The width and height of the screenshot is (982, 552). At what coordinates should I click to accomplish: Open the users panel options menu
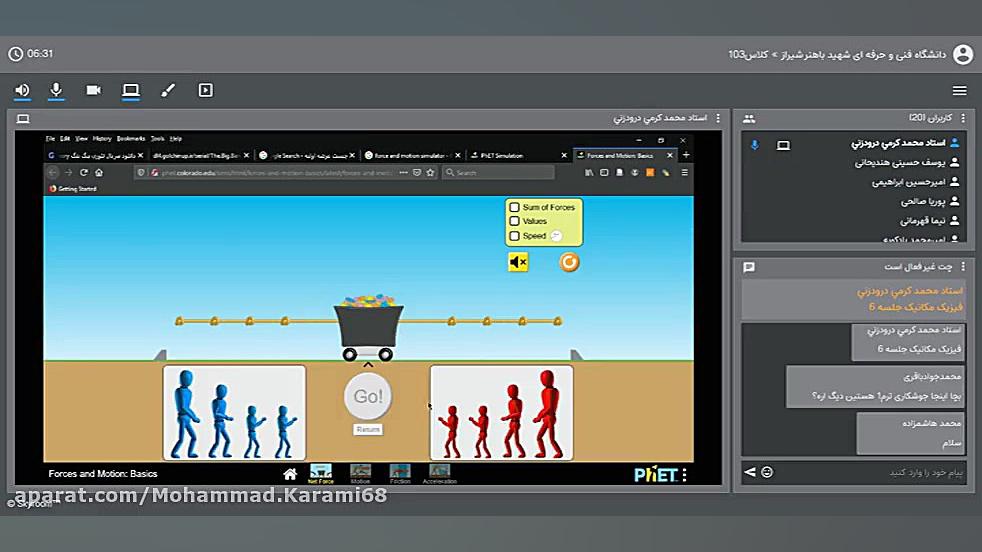[x=963, y=118]
